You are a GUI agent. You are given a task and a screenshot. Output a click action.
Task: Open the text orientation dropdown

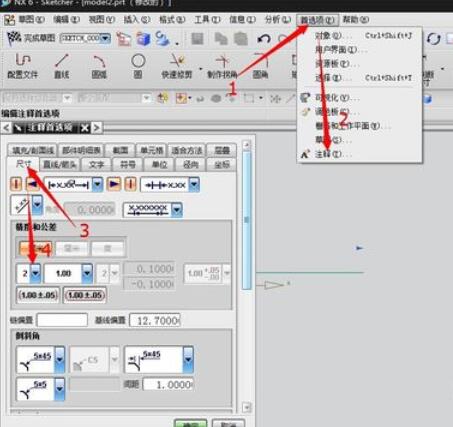(x=37, y=205)
